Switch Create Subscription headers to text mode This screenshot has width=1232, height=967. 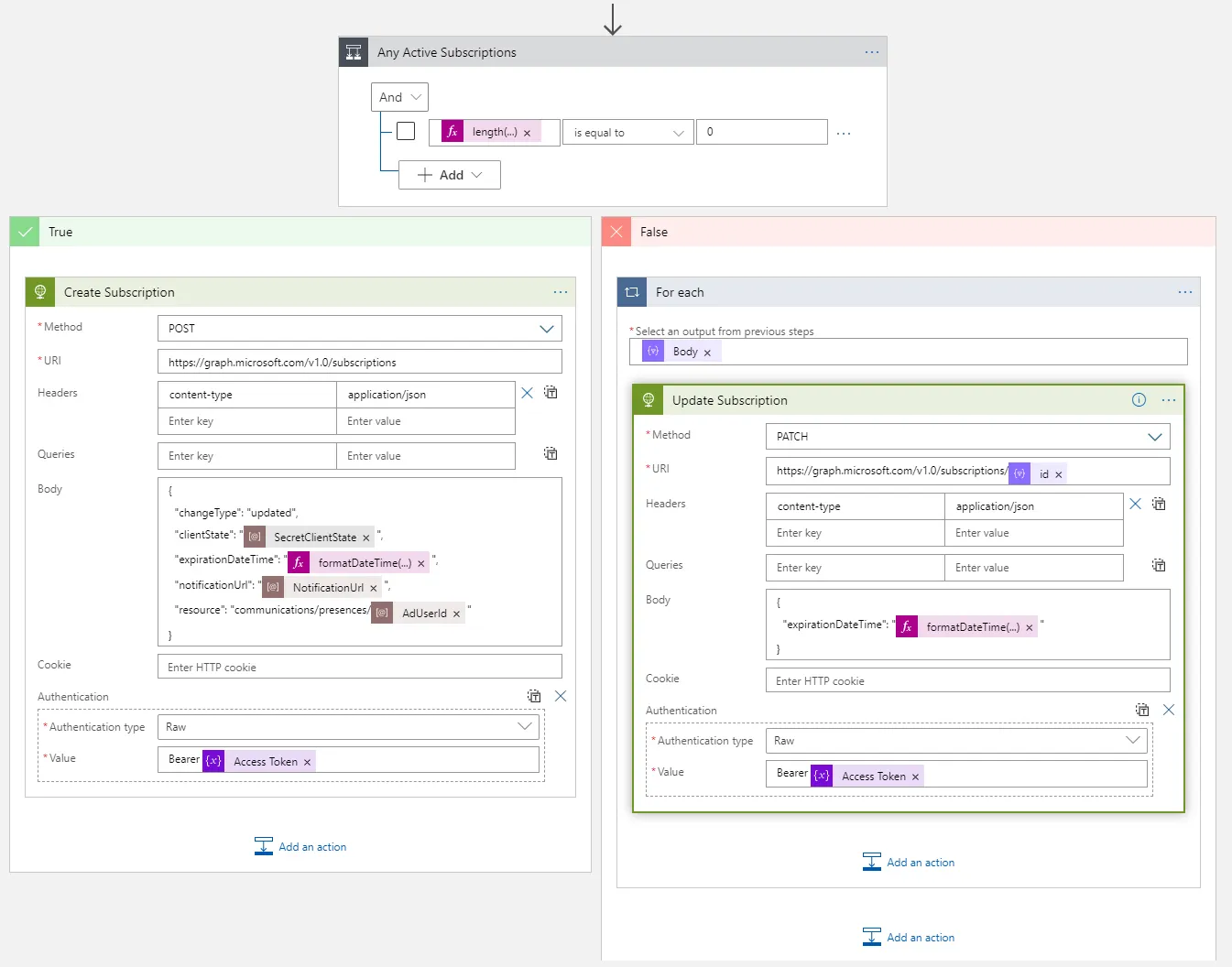tap(551, 392)
